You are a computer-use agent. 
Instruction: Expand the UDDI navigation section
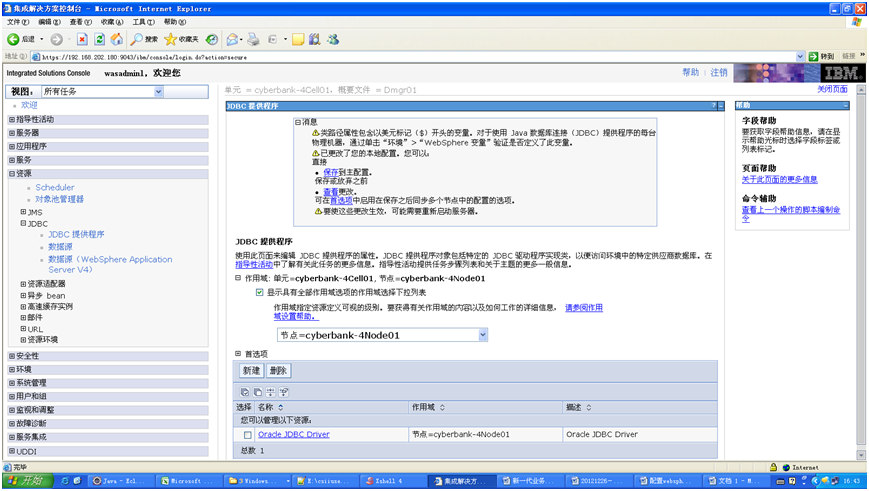pyautogui.click(x=12, y=451)
